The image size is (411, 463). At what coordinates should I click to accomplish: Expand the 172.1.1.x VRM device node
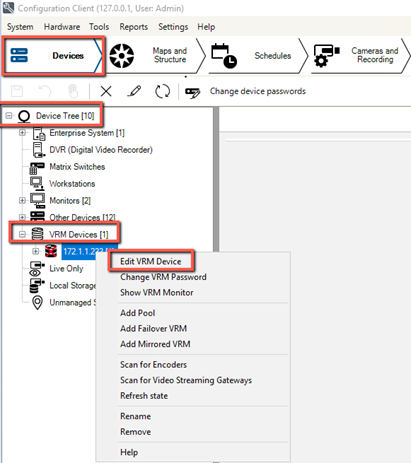(36, 251)
